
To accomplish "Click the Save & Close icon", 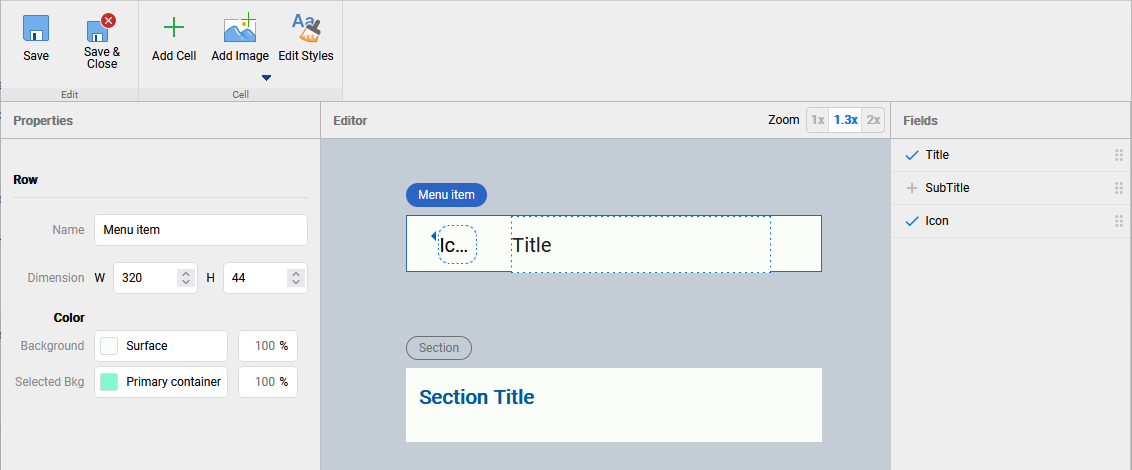I will [x=101, y=28].
